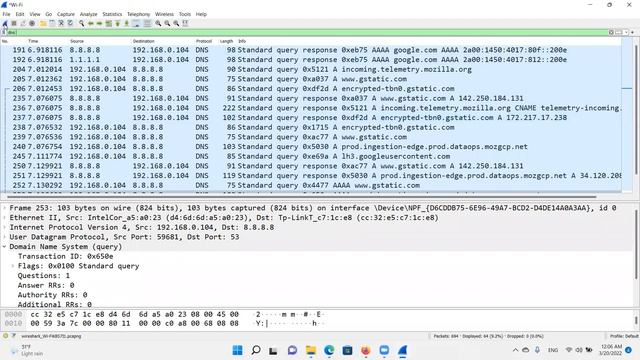Toggle auto-scroll during live capture
The height and width of the screenshot is (360, 640).
(x=136, y=24)
